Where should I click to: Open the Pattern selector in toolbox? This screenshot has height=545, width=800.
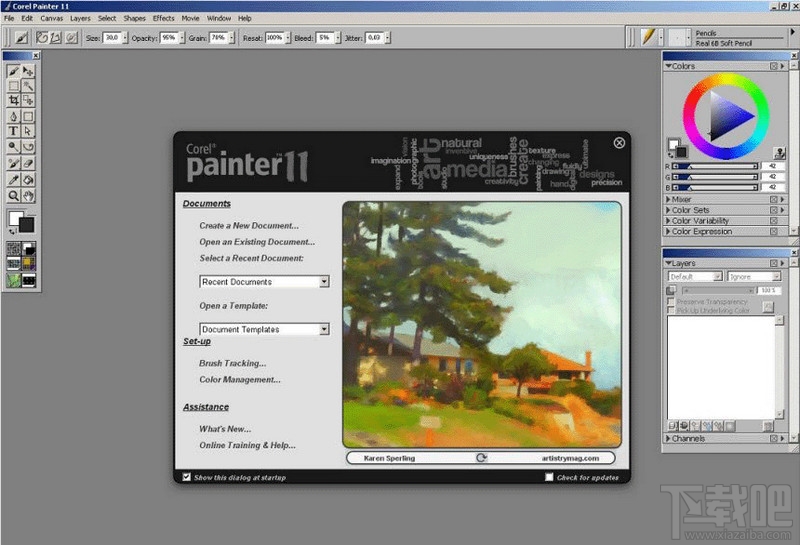(x=14, y=263)
